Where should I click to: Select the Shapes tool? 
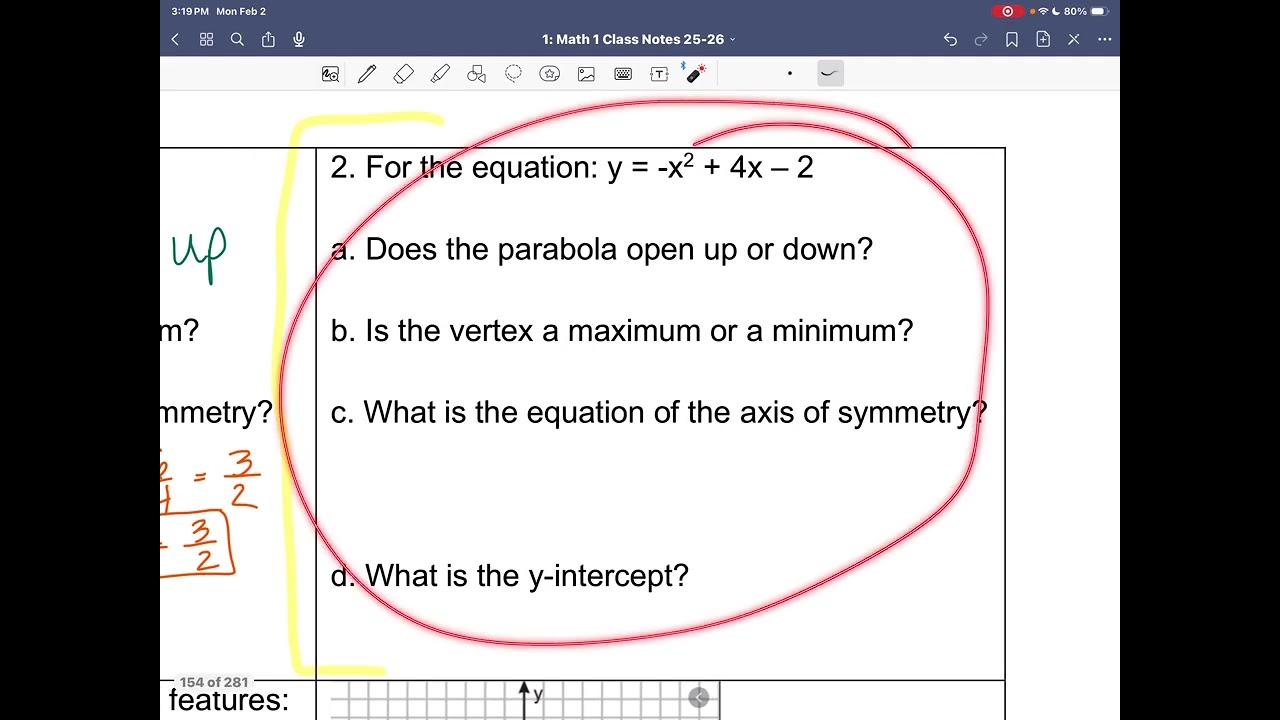[476, 74]
